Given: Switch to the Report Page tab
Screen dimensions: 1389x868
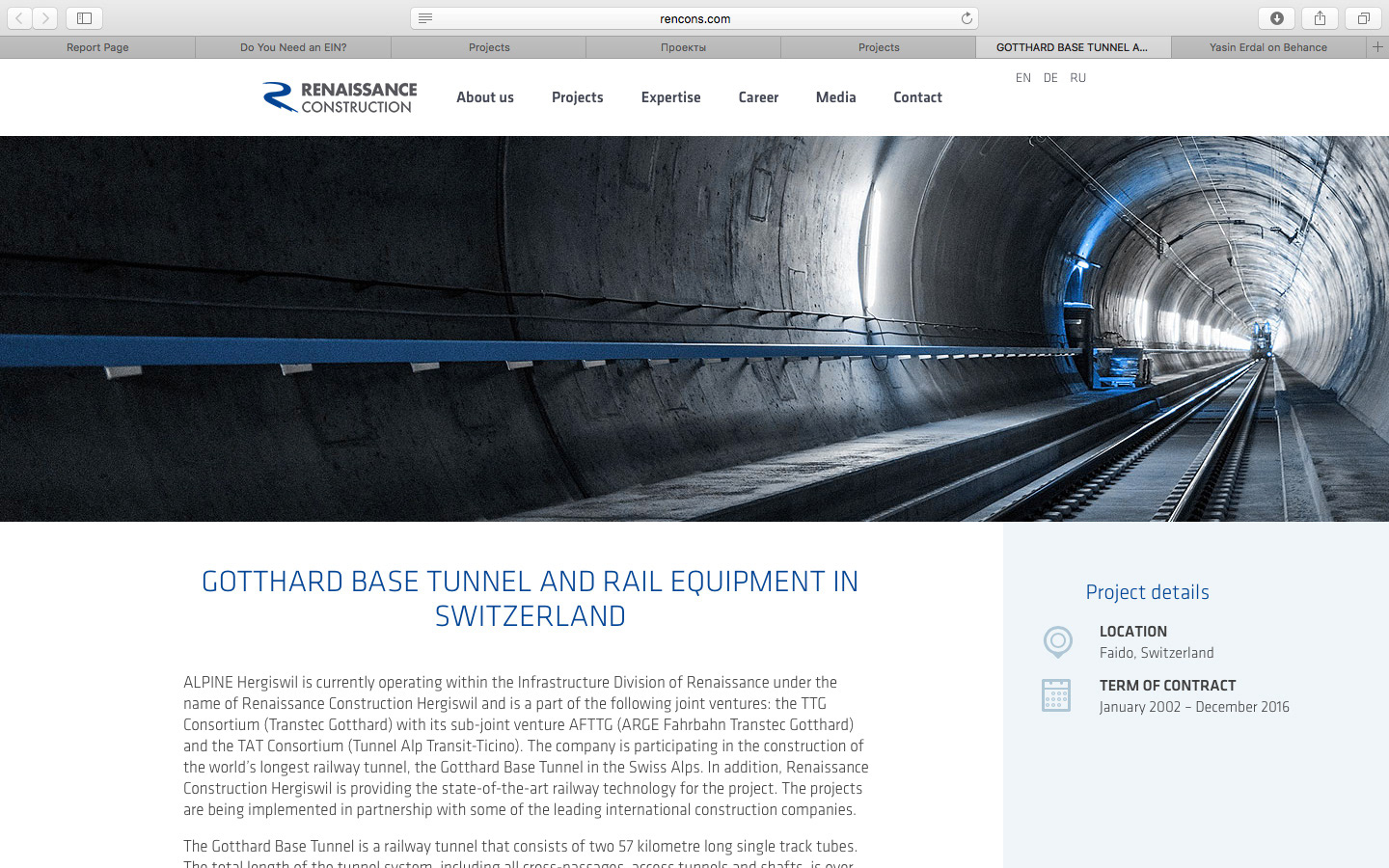Looking at the screenshot, I should tap(97, 47).
